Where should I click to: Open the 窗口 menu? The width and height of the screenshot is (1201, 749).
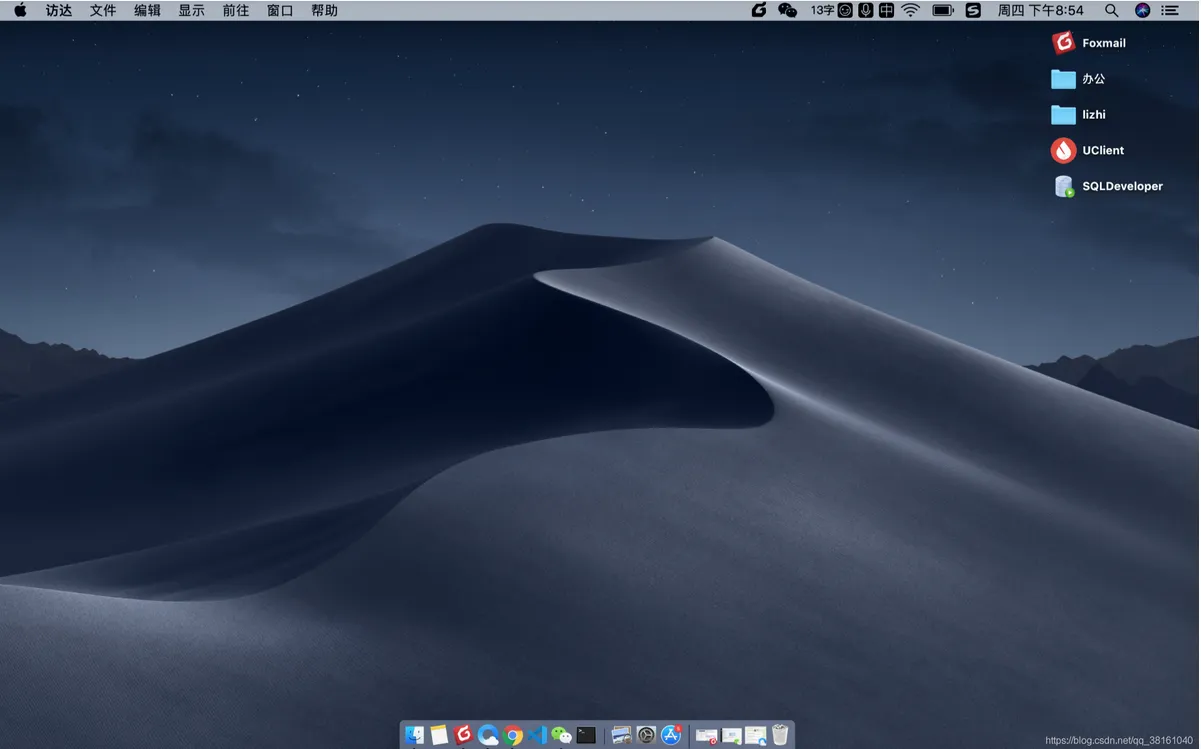(280, 10)
